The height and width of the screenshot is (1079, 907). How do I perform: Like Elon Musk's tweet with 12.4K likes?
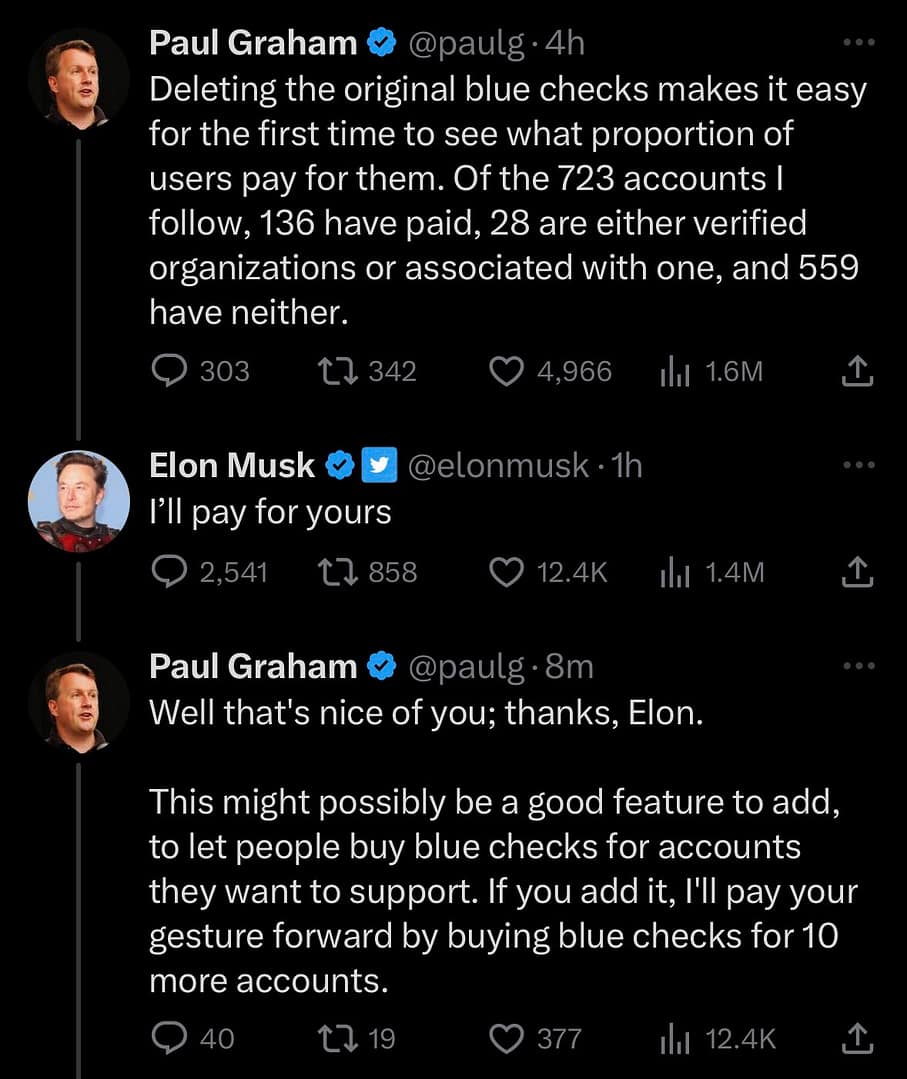pyautogui.click(x=508, y=571)
